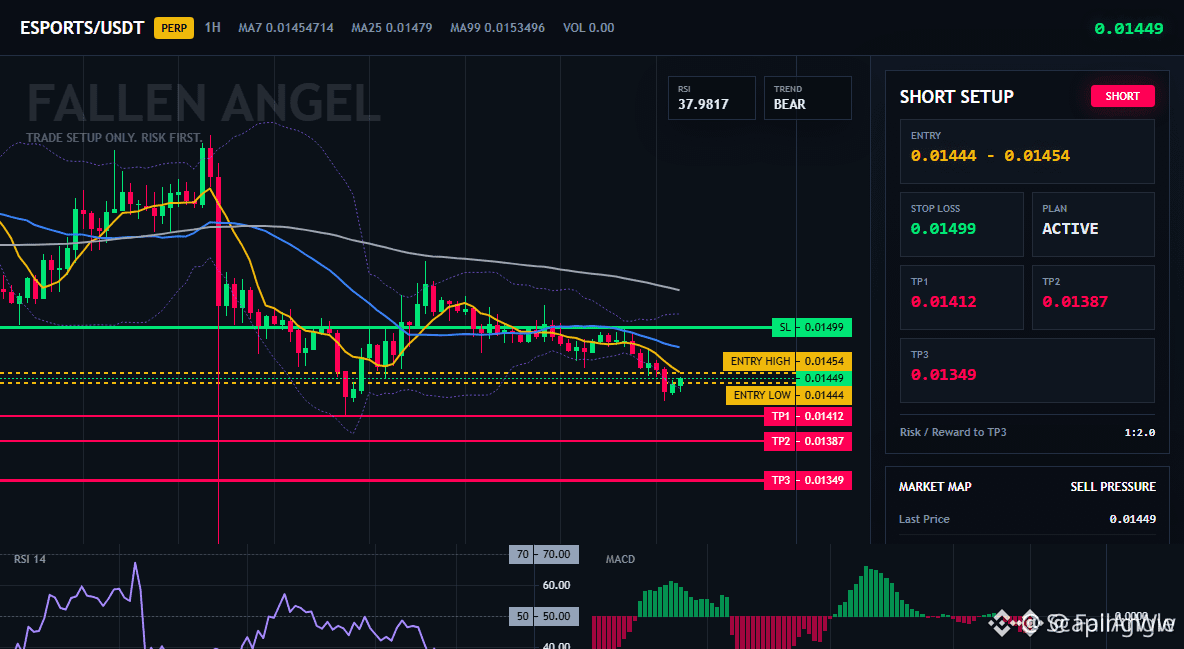This screenshot has height=649, width=1184.
Task: Click the Risk / Reward to TP3 row
Action: click(x=1027, y=432)
